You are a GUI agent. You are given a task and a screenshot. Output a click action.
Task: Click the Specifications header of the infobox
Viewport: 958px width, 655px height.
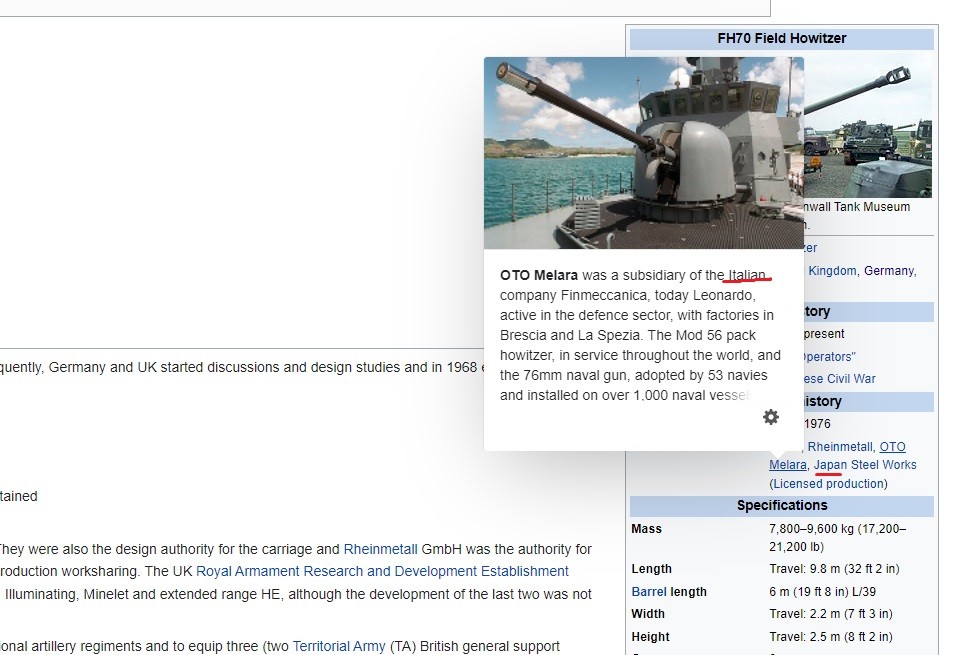tap(782, 505)
